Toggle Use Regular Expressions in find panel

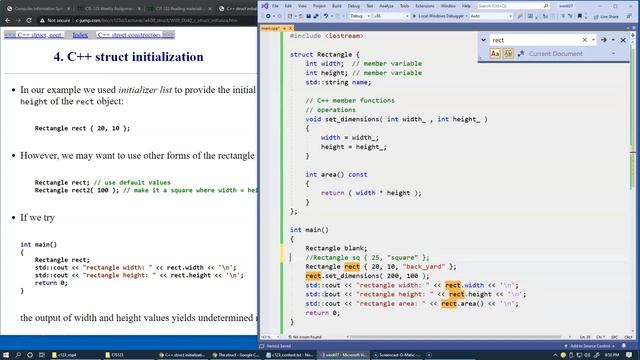click(521, 53)
